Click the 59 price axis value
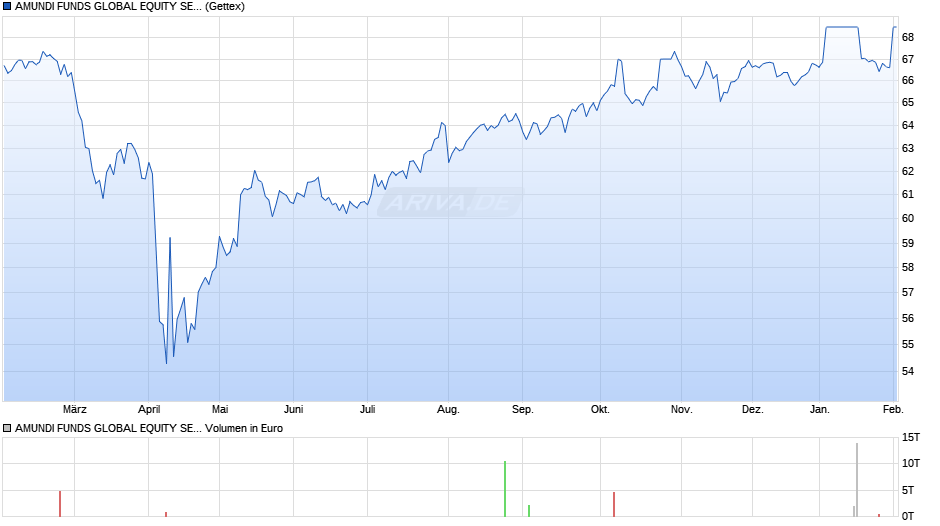Screen dimensions: 940x526 click(908, 244)
